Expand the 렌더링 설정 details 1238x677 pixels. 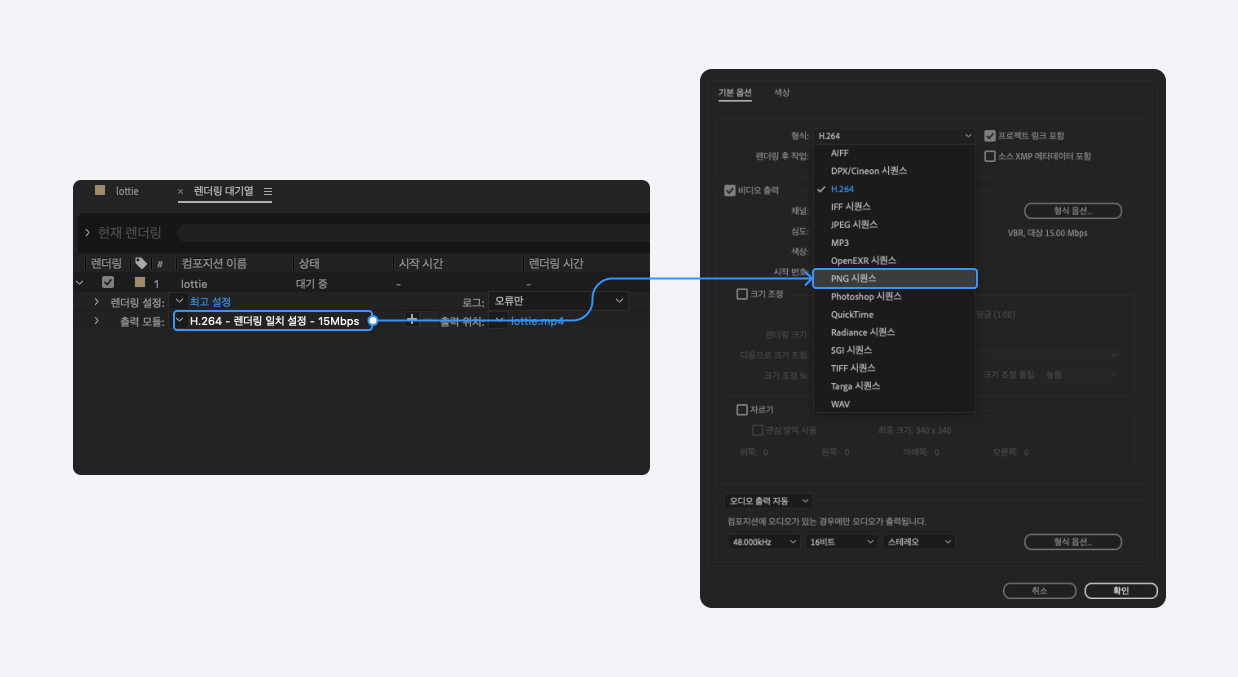pos(97,301)
